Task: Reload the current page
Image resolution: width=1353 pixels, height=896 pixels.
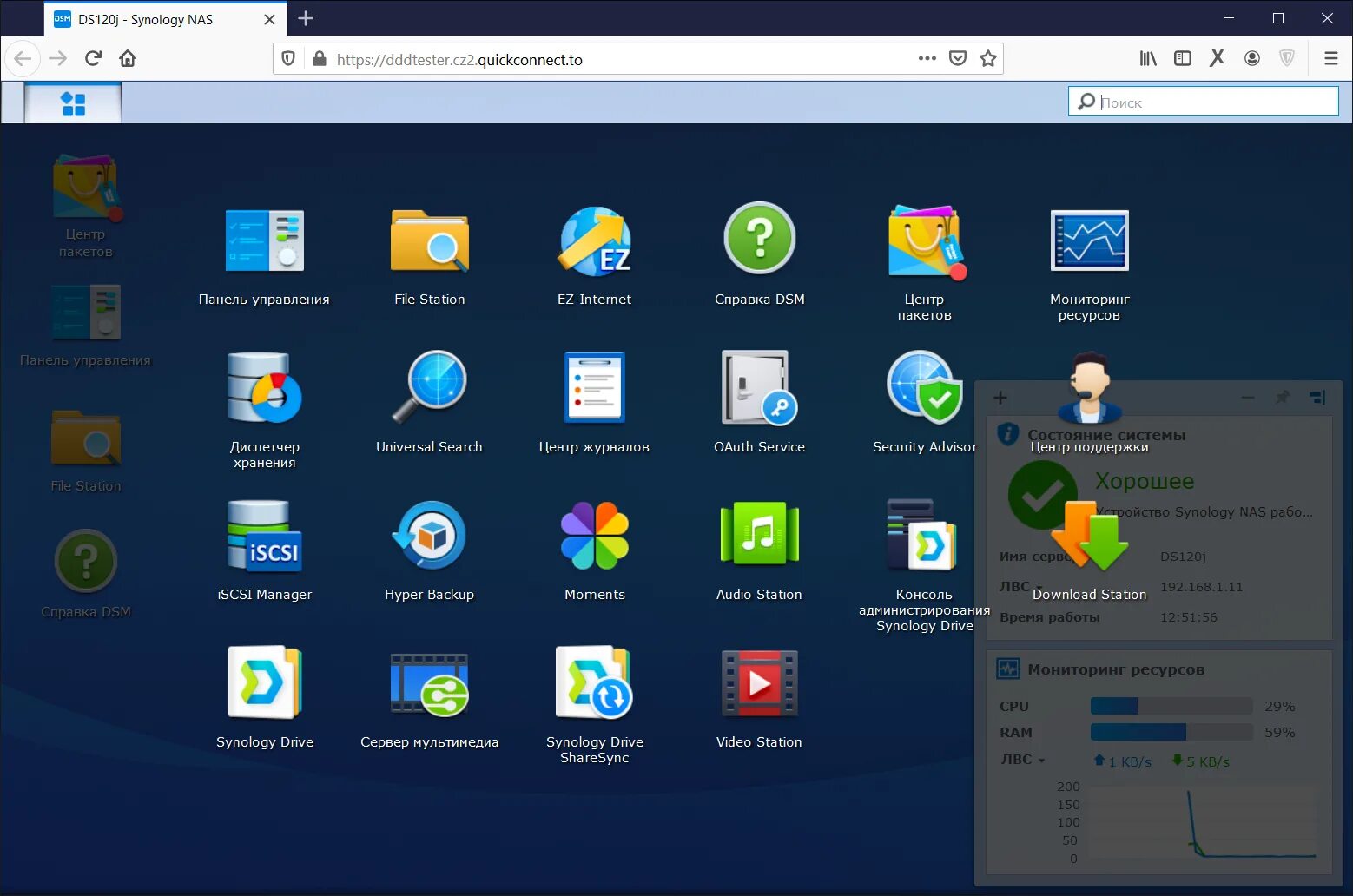Action: pos(93,58)
